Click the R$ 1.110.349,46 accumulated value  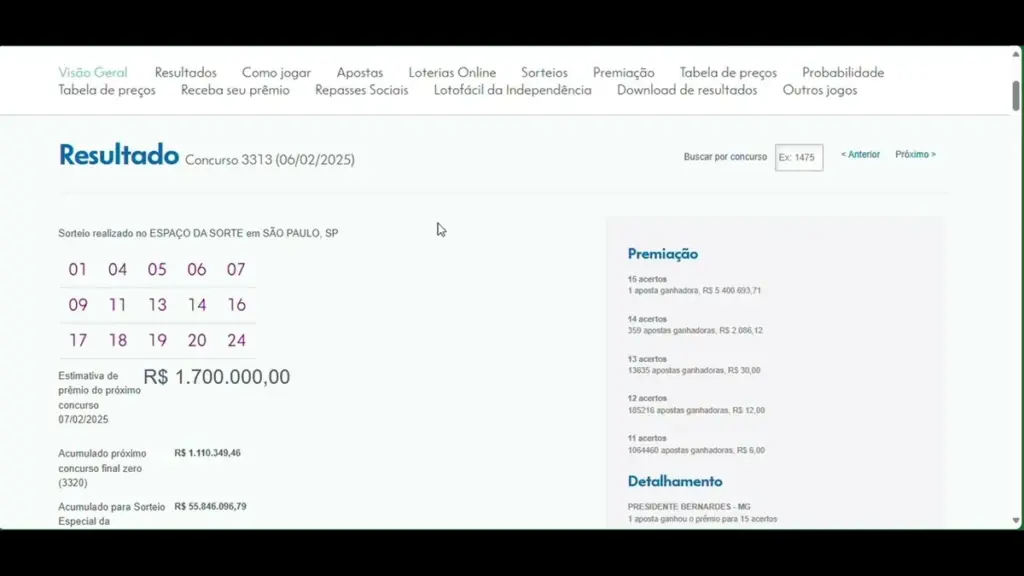click(207, 453)
